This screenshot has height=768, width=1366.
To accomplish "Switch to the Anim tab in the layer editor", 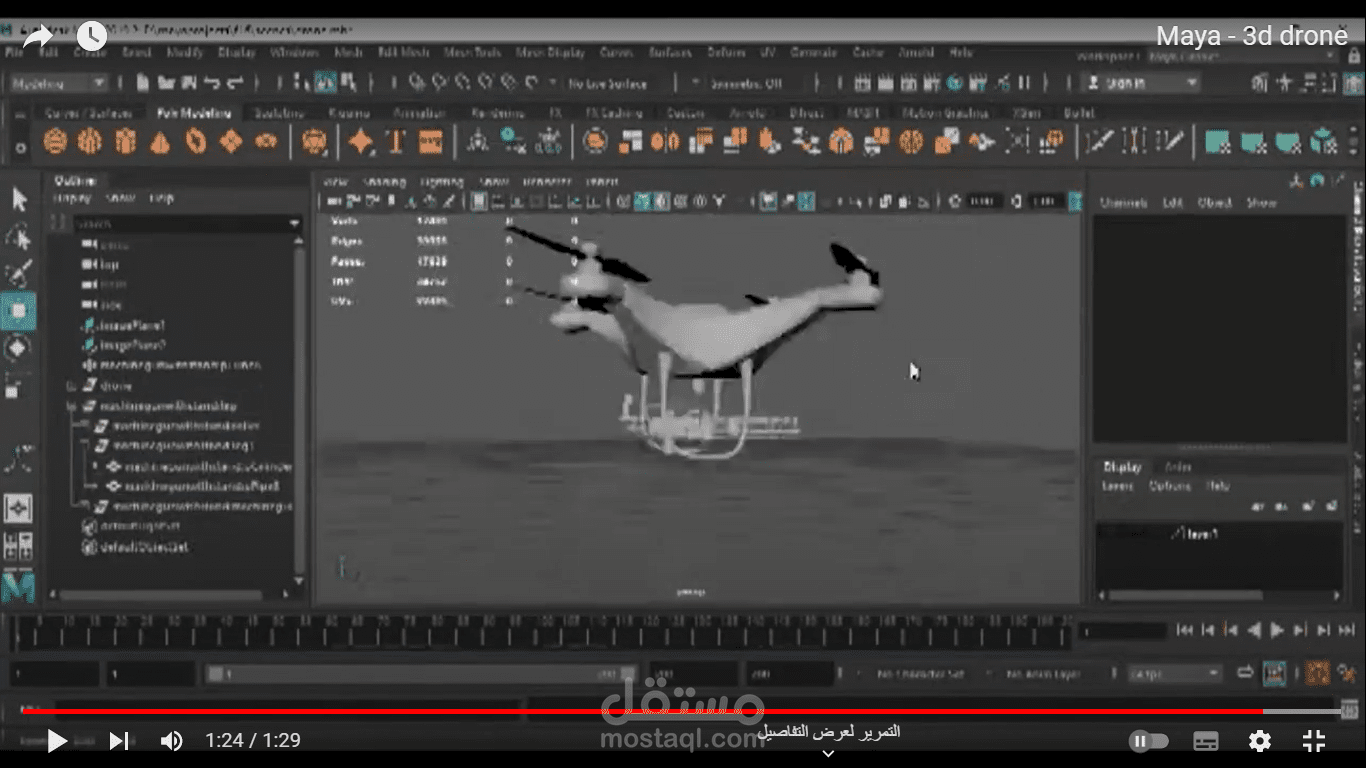I will pos(1177,467).
